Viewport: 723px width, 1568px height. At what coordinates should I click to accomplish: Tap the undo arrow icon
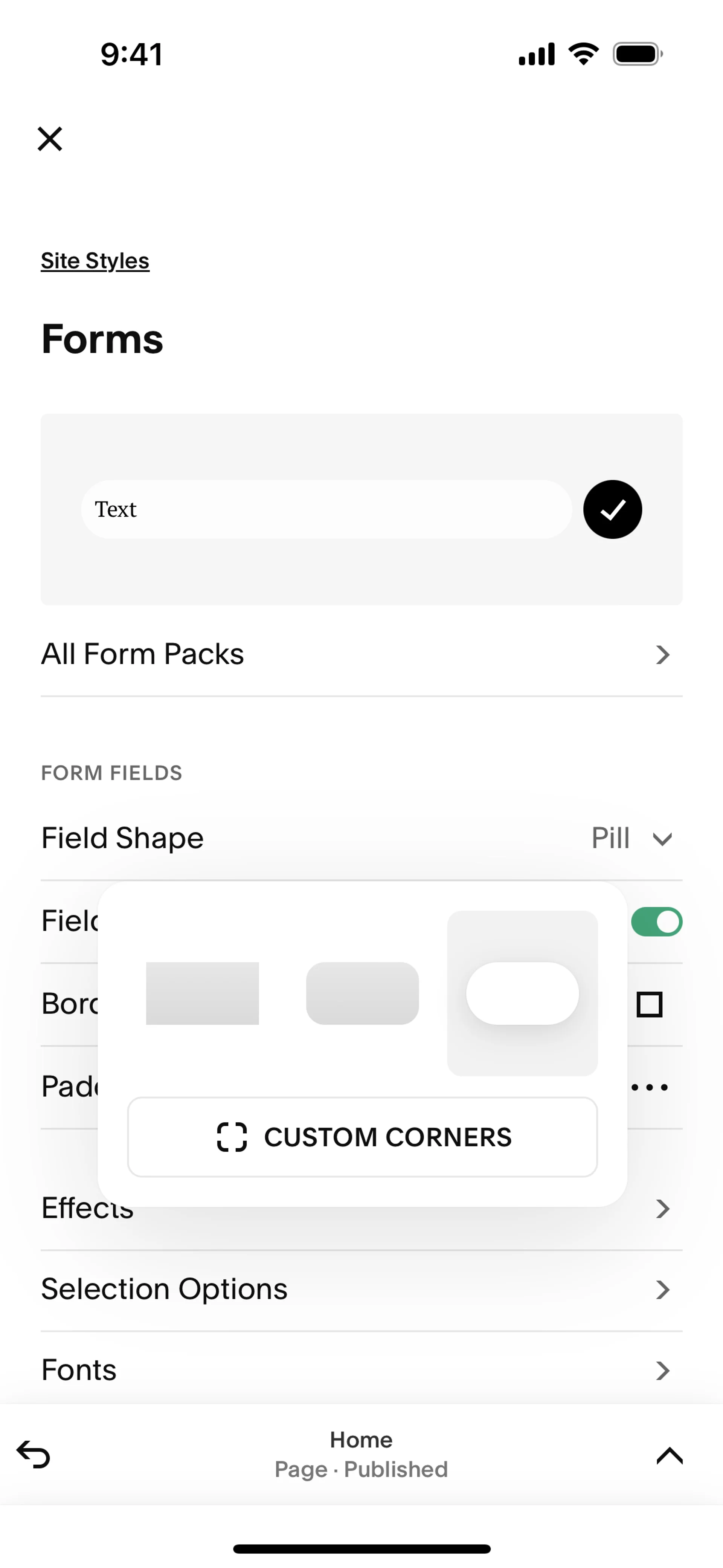tap(34, 1455)
